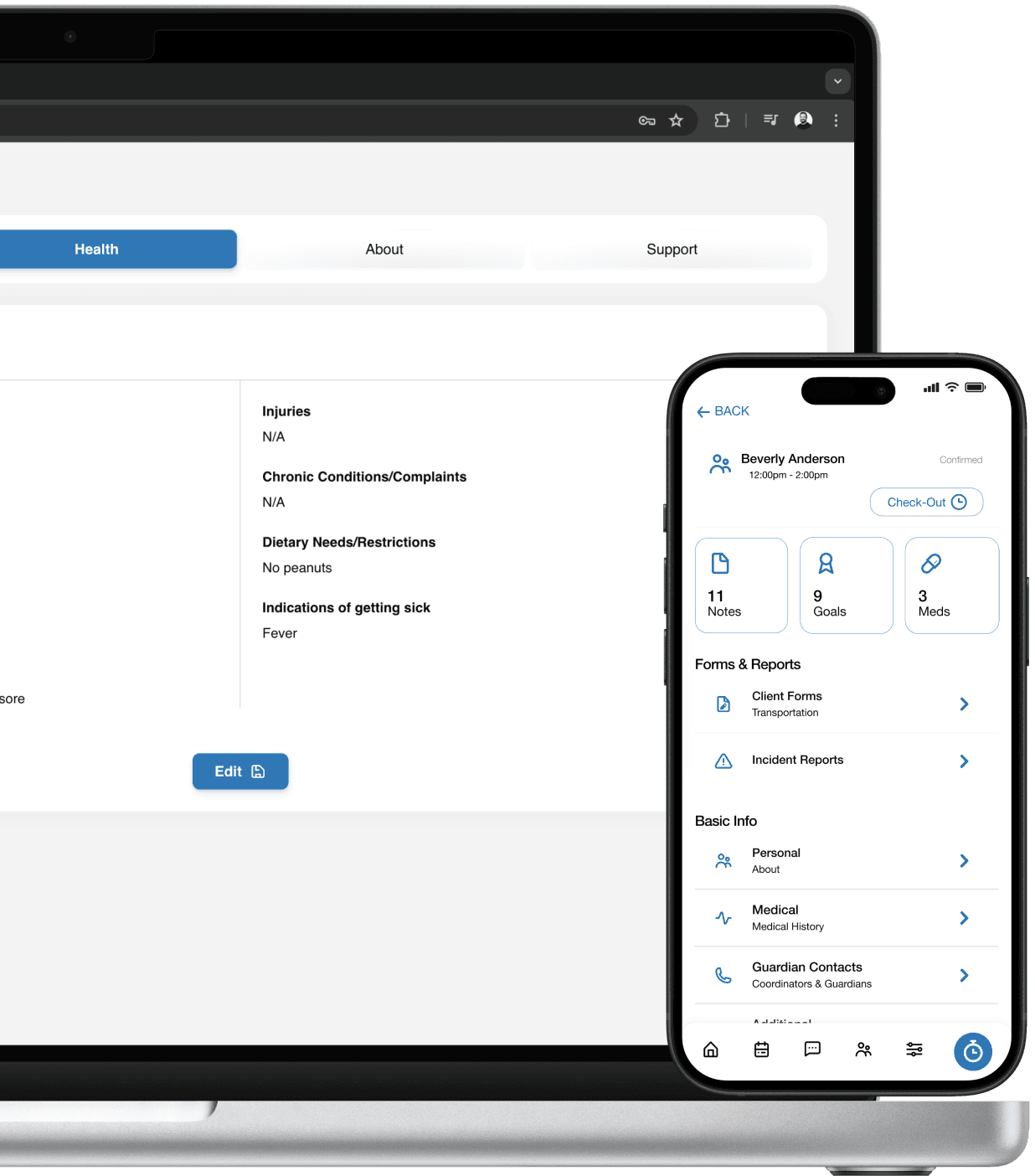Click the Beverly Anderson client icon

pyautogui.click(x=719, y=464)
